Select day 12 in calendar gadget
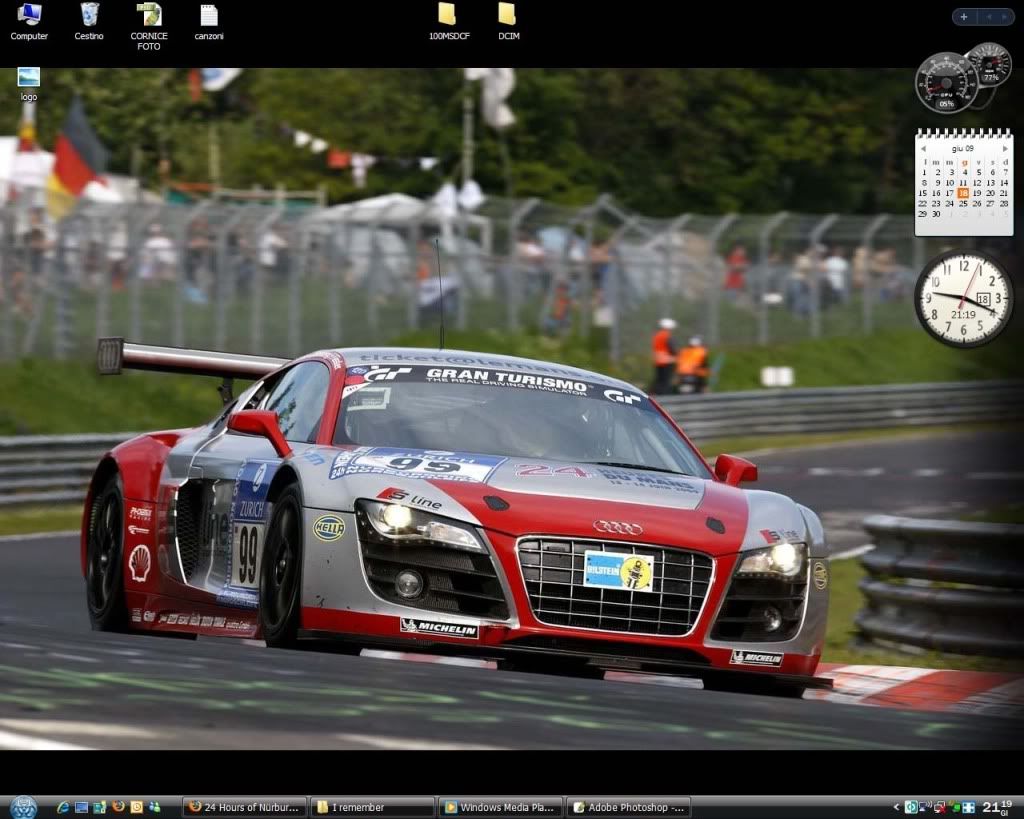Screen dimensions: 1024x819 (978, 183)
